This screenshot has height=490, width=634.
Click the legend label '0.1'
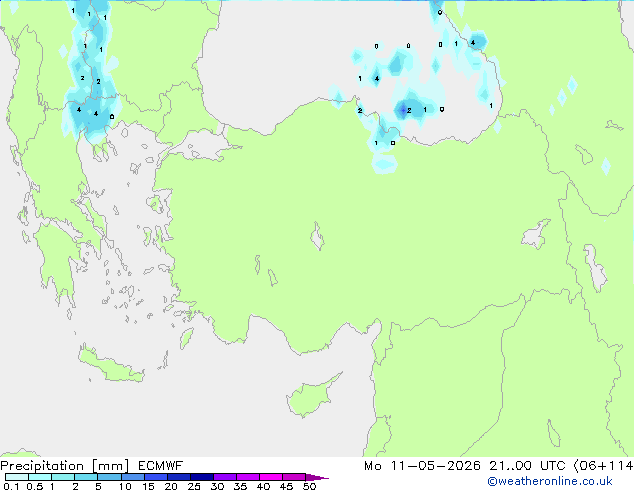point(11,486)
